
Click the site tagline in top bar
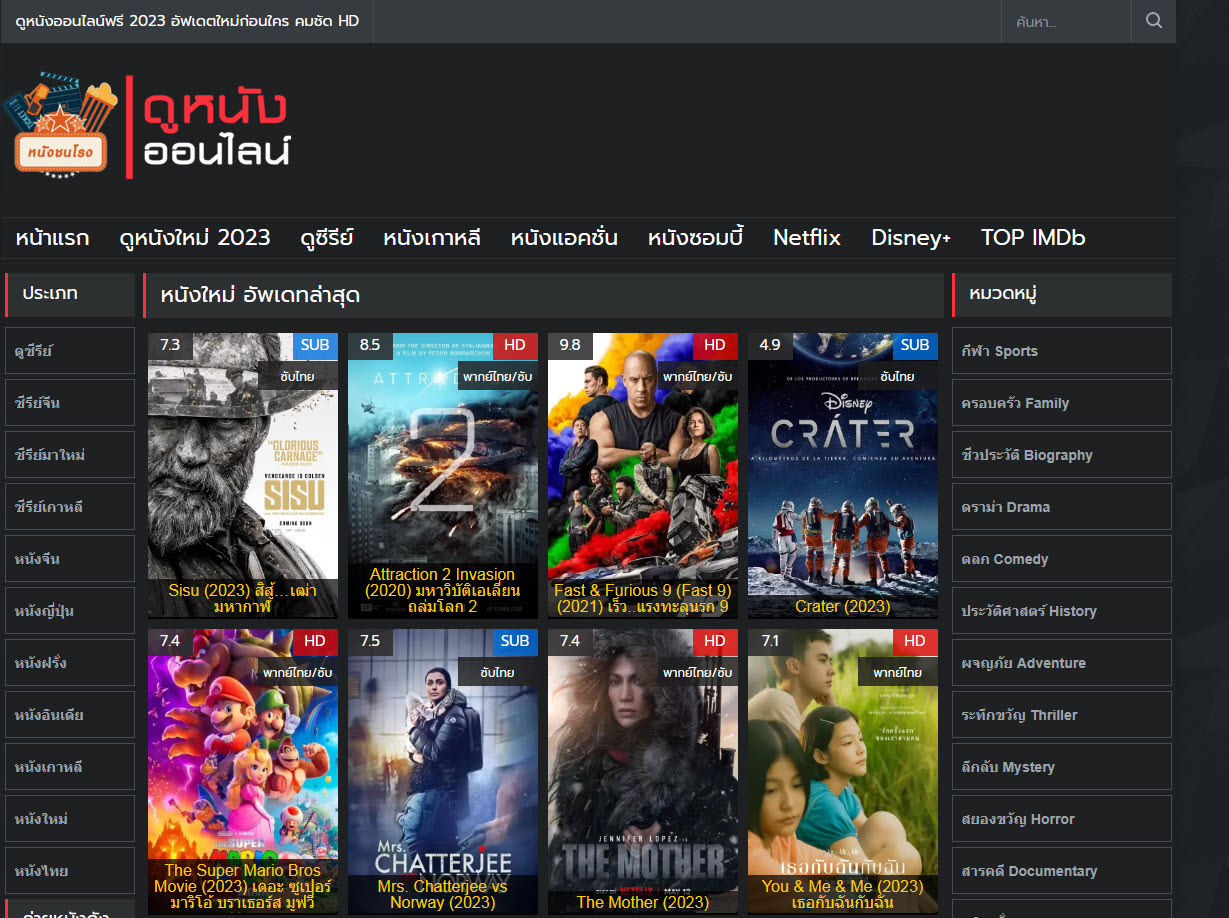tap(187, 21)
